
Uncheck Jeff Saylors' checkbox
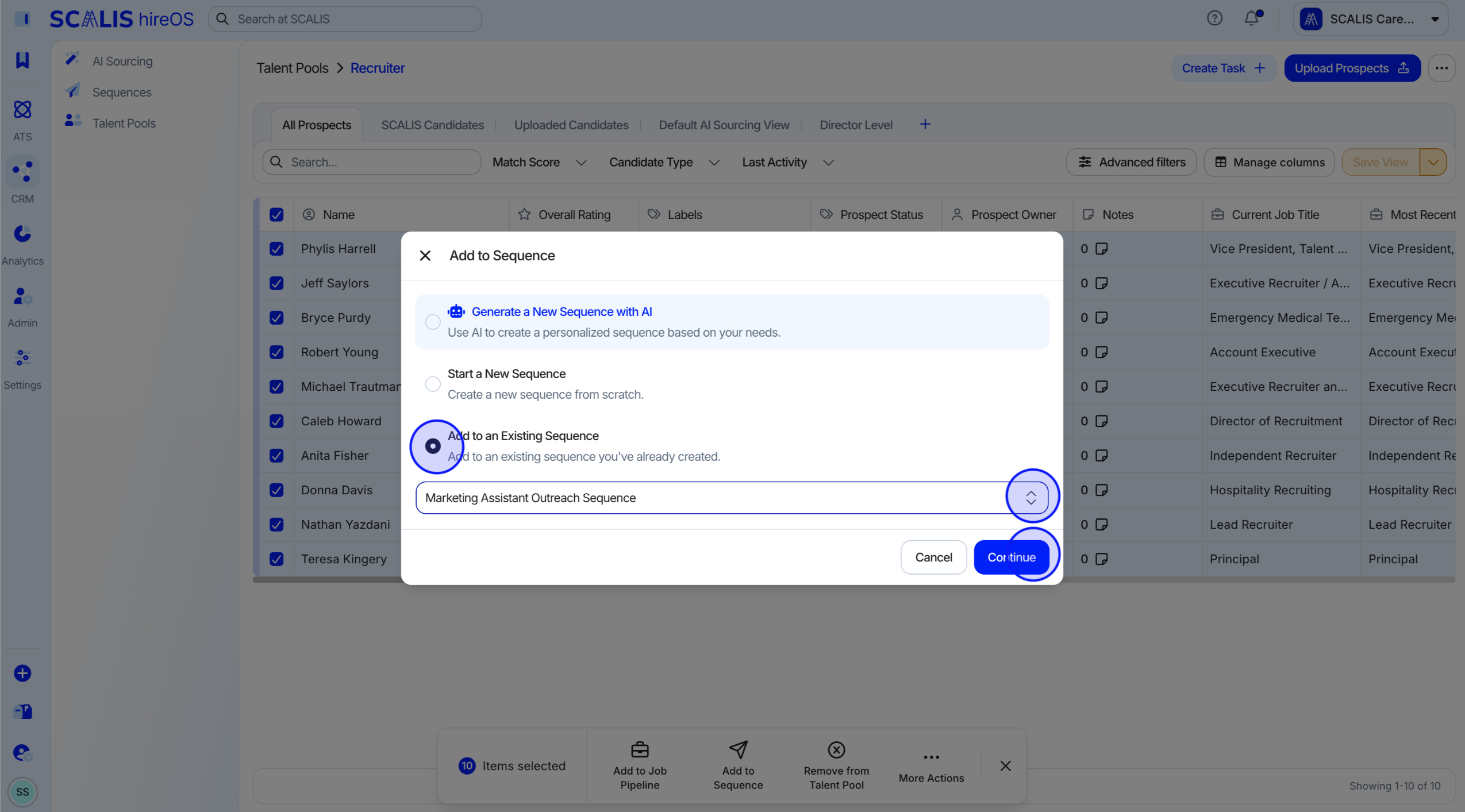(276, 283)
